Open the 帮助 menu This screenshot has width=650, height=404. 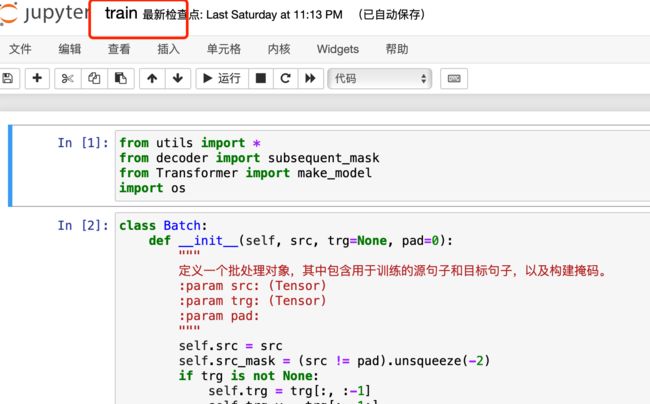(x=397, y=49)
